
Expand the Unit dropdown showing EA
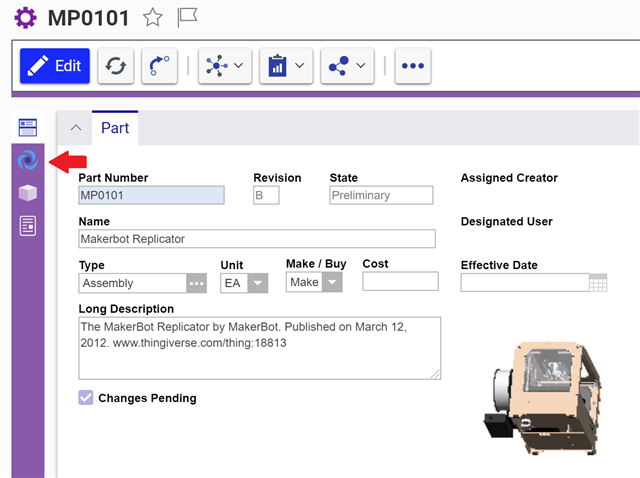tap(258, 283)
